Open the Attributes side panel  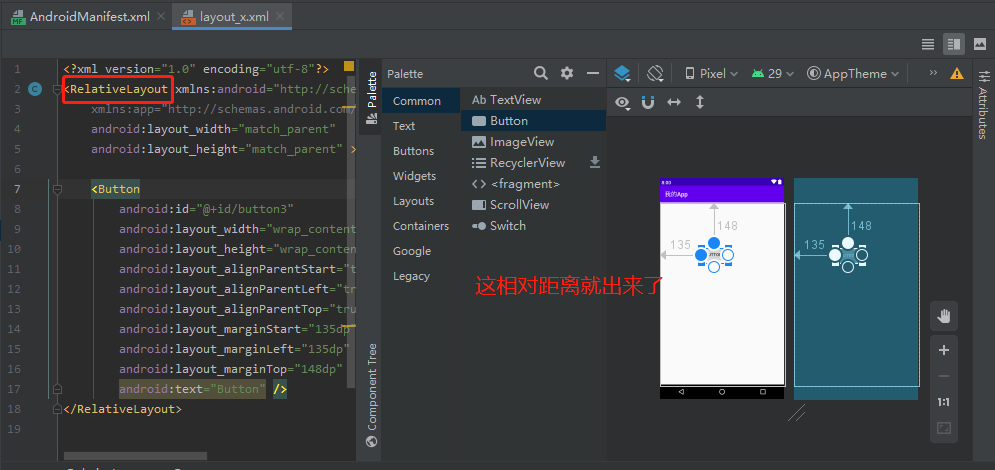tap(983, 104)
